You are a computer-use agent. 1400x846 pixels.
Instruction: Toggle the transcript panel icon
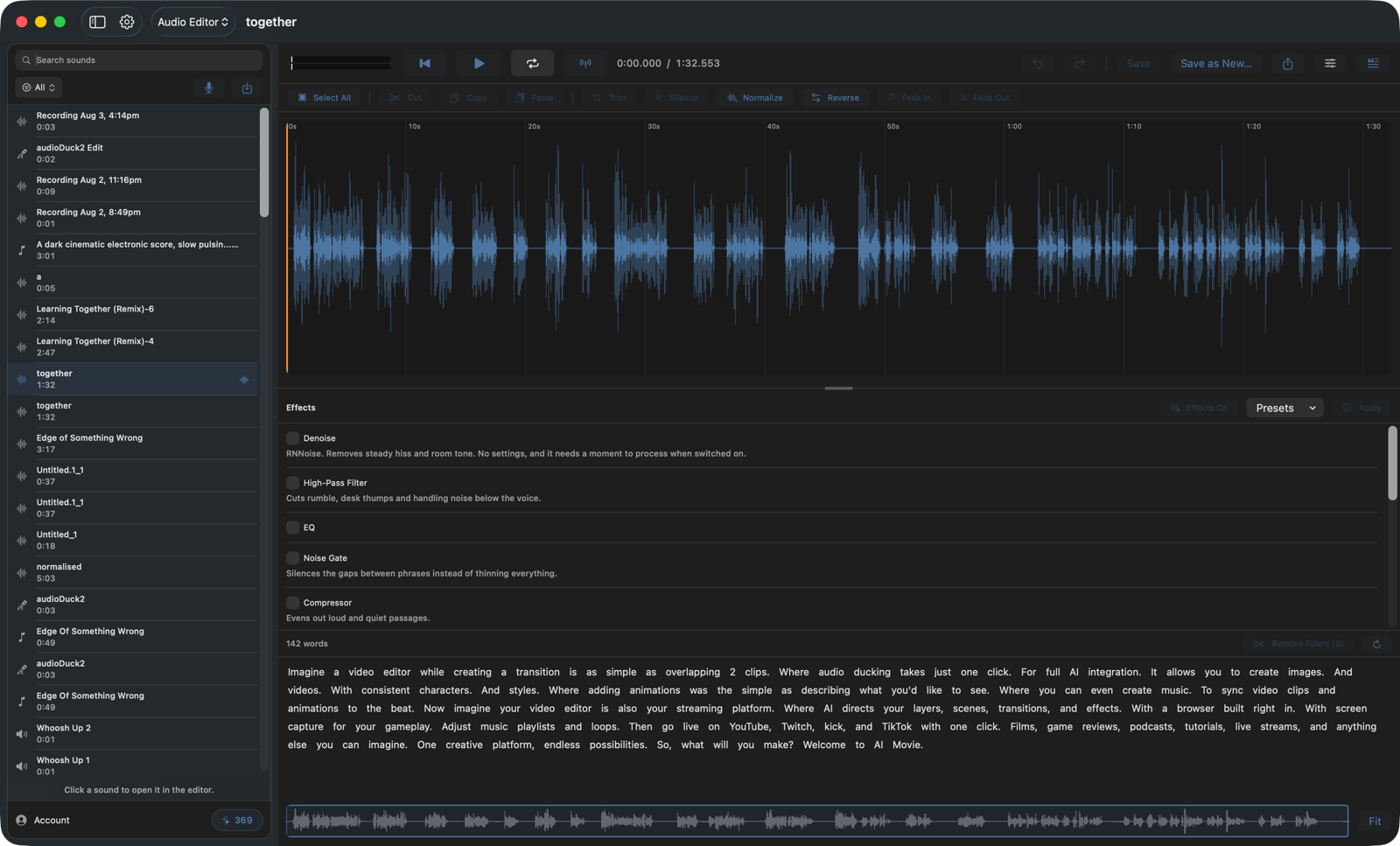(x=1373, y=63)
